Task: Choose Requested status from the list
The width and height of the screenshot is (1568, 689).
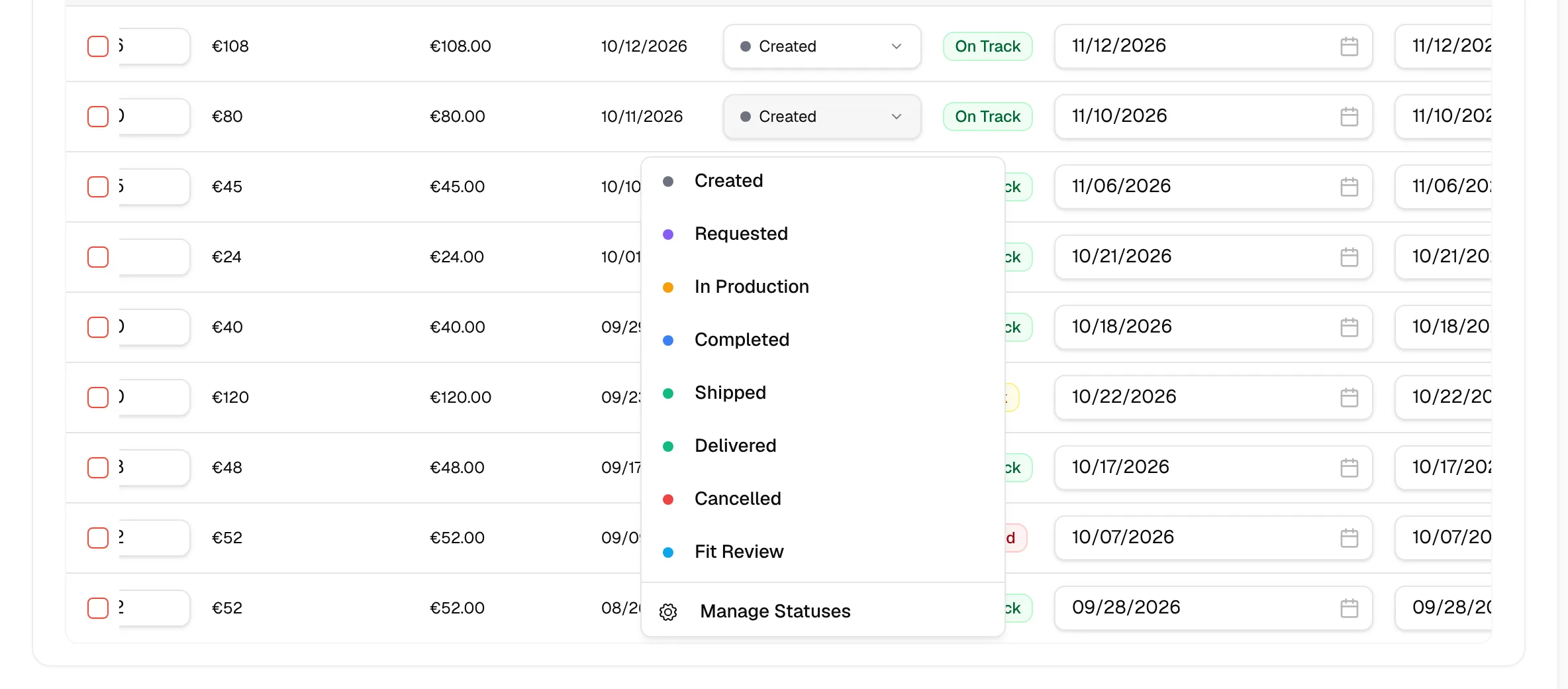Action: click(822, 234)
